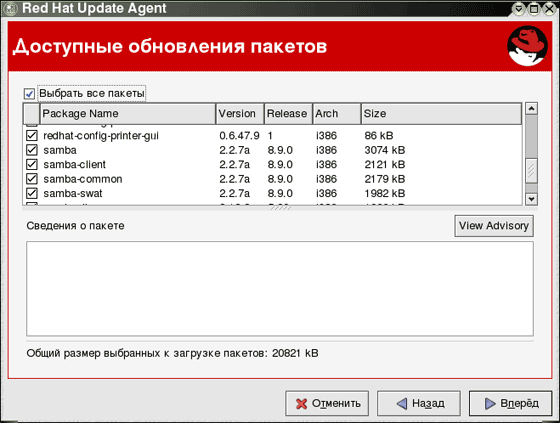Select the samba-common package name
Viewport: 560px width, 423px height.
83,179
